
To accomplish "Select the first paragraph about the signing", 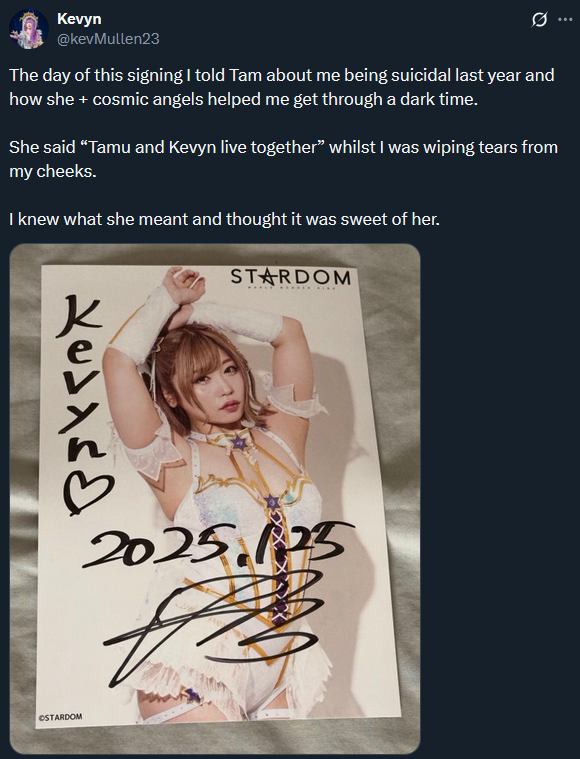I will point(282,87).
